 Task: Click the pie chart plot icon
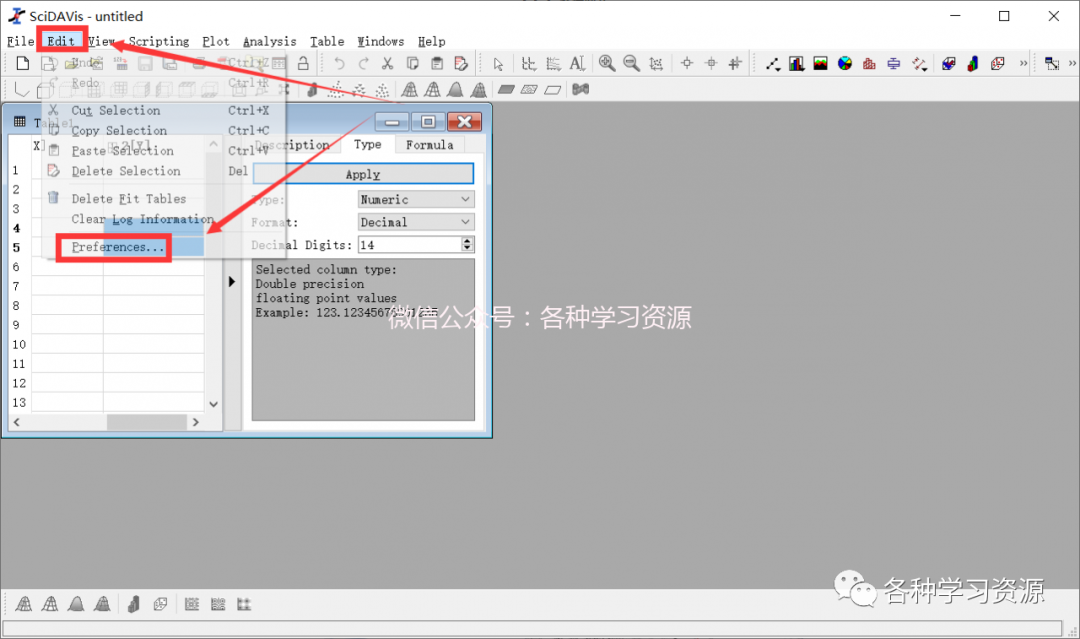pos(845,64)
